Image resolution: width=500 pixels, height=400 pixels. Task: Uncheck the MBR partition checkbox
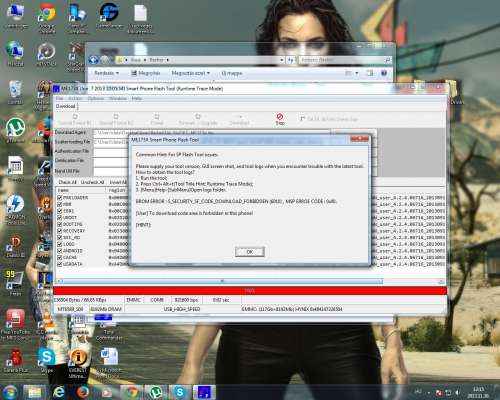pos(60,204)
